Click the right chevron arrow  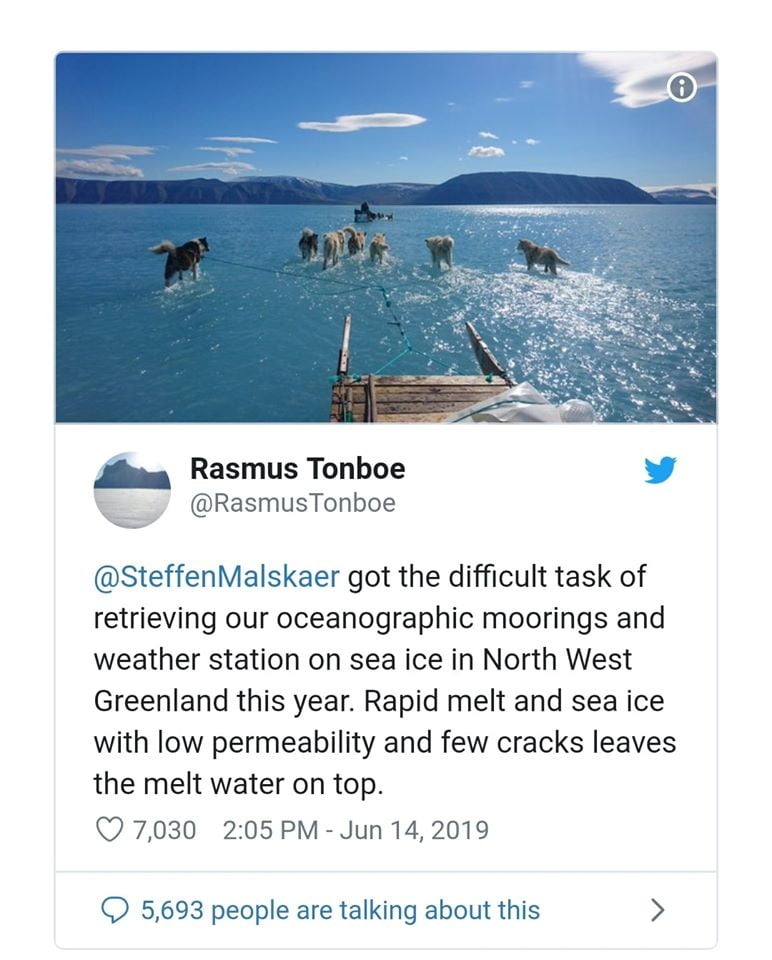tap(657, 909)
